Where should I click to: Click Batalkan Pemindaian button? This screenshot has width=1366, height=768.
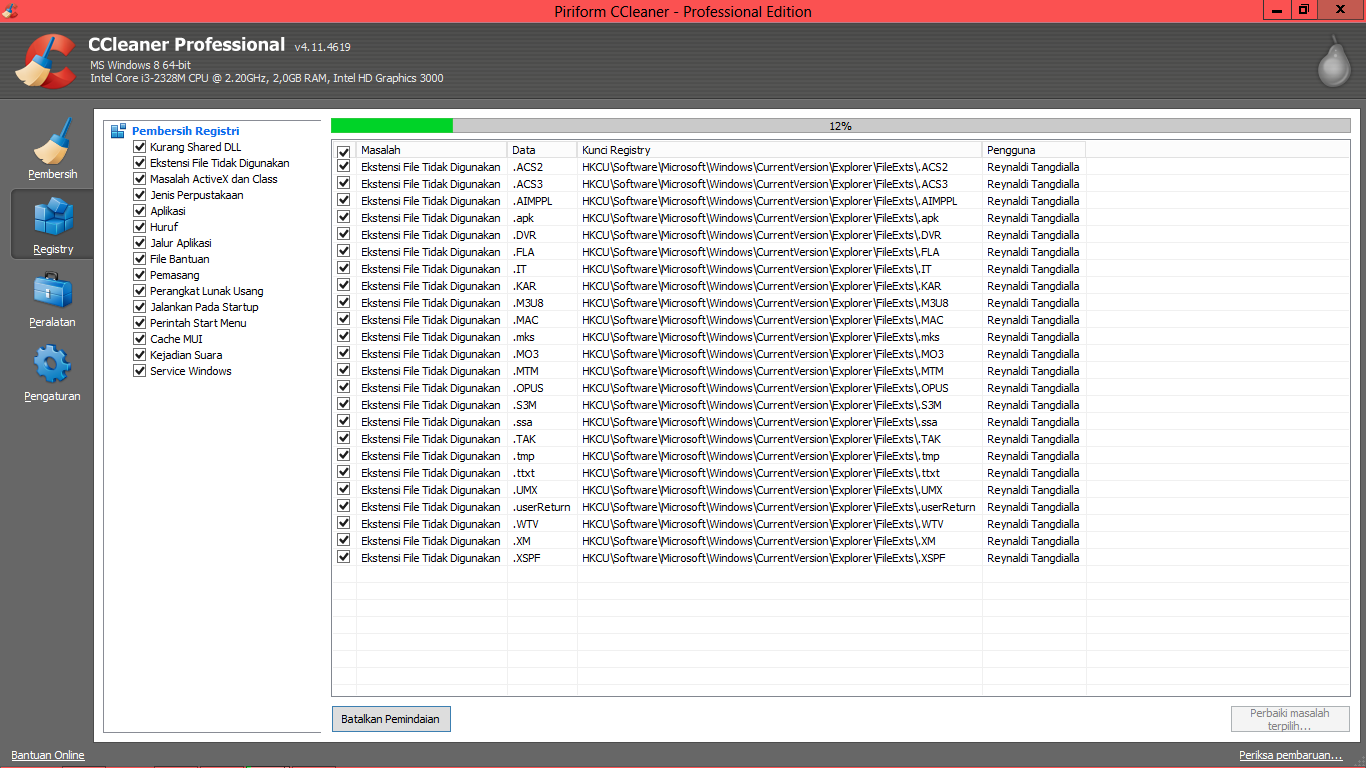tap(391, 719)
